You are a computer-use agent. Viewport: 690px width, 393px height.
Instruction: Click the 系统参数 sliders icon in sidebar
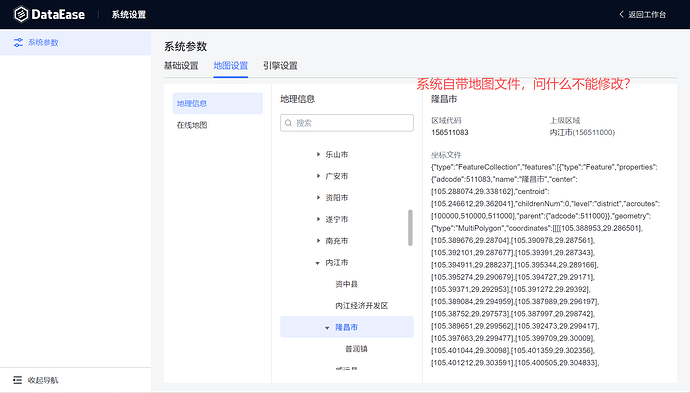(x=18, y=42)
